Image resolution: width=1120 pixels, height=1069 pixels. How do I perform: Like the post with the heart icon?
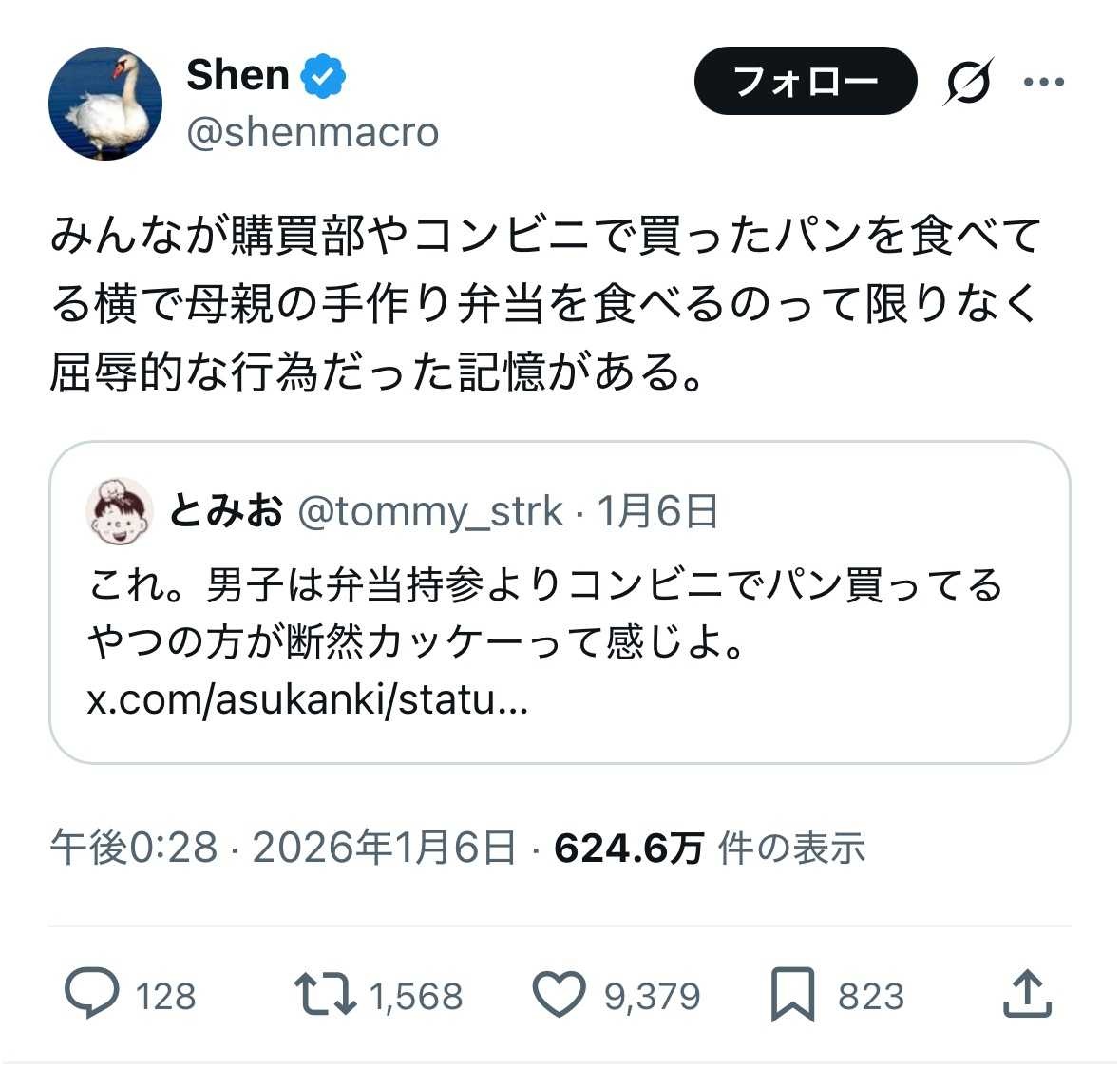pyautogui.click(x=559, y=994)
